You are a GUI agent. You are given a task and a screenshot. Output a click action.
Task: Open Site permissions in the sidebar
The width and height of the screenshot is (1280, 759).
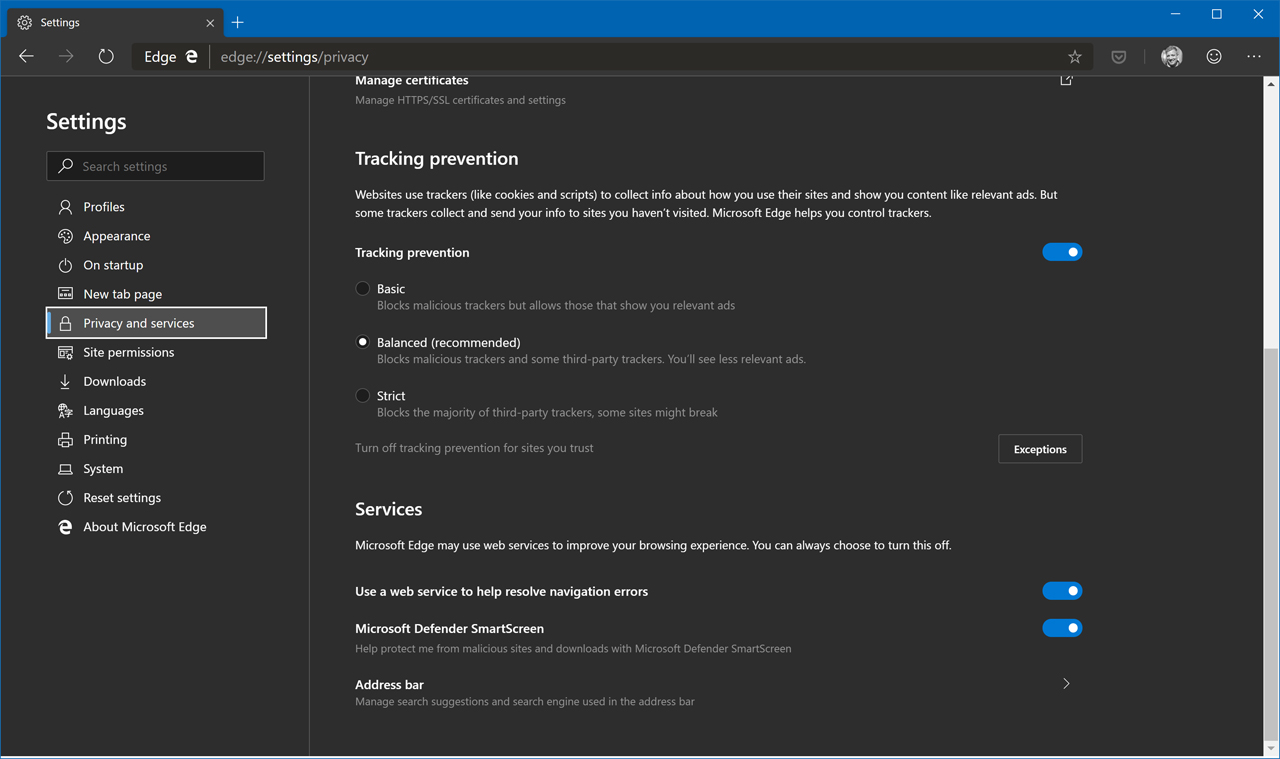point(128,352)
